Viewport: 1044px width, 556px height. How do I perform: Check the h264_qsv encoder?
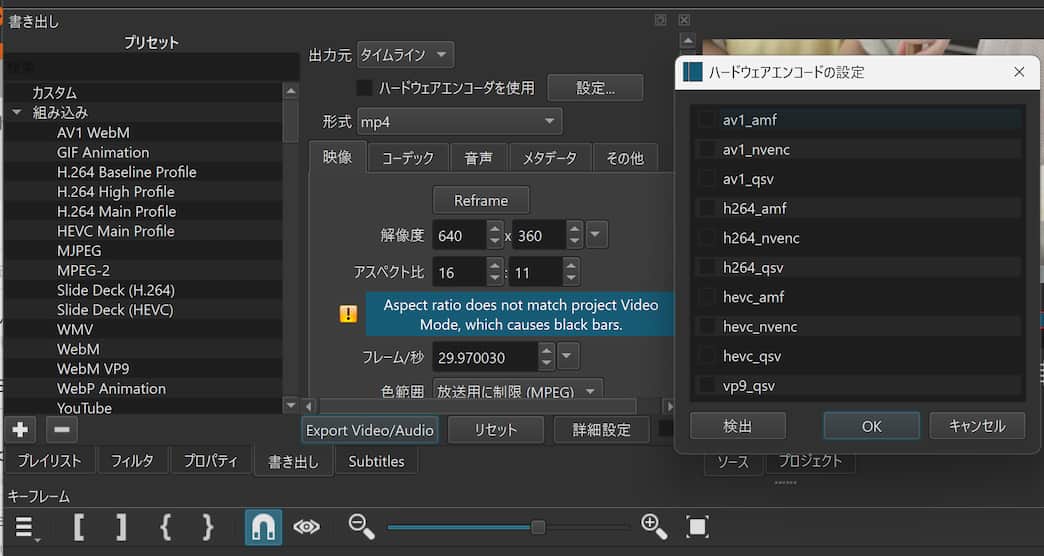706,268
